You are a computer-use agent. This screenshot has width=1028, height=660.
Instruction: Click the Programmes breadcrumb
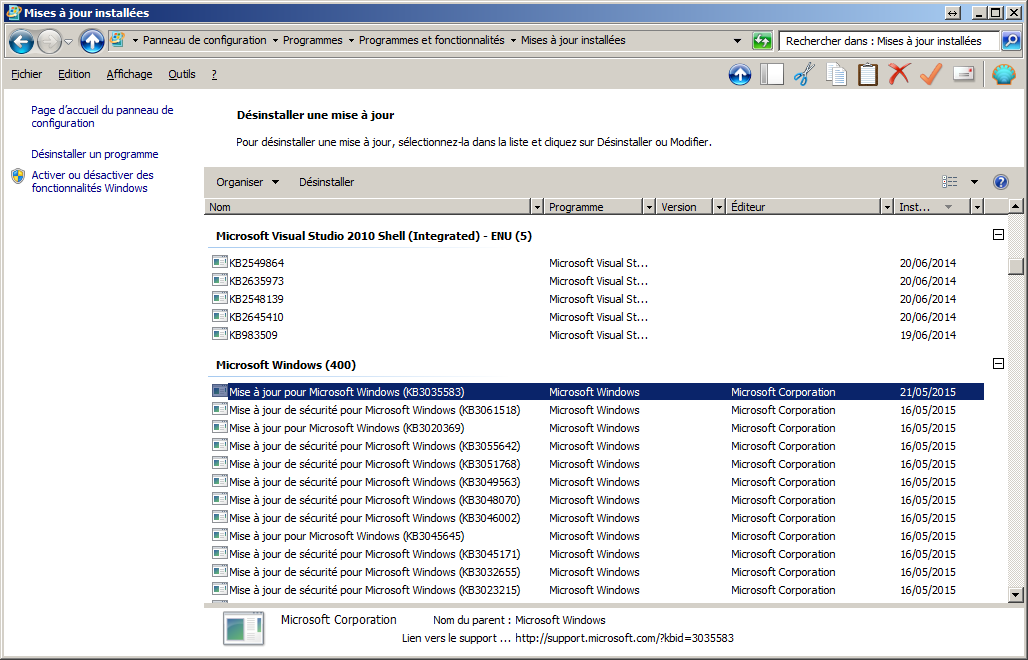(313, 41)
